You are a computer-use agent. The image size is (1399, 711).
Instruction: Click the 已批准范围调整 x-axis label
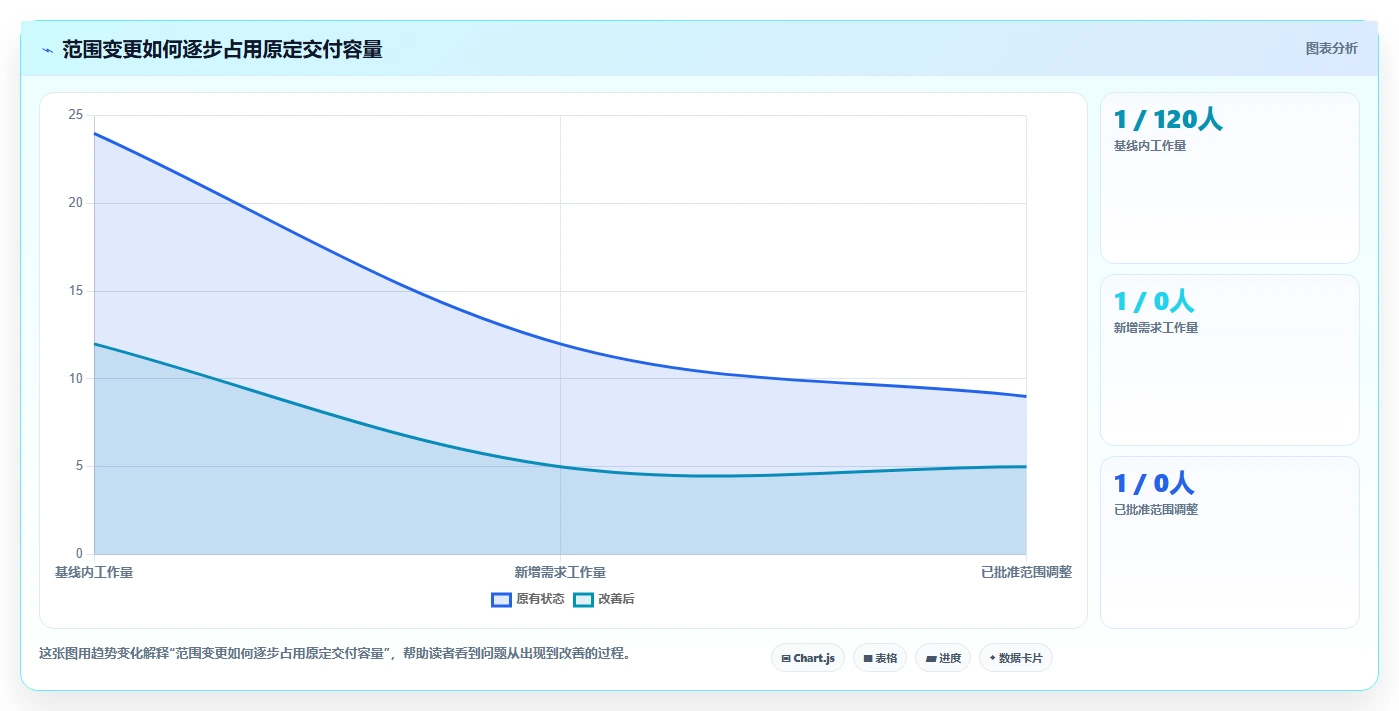[x=1027, y=572]
